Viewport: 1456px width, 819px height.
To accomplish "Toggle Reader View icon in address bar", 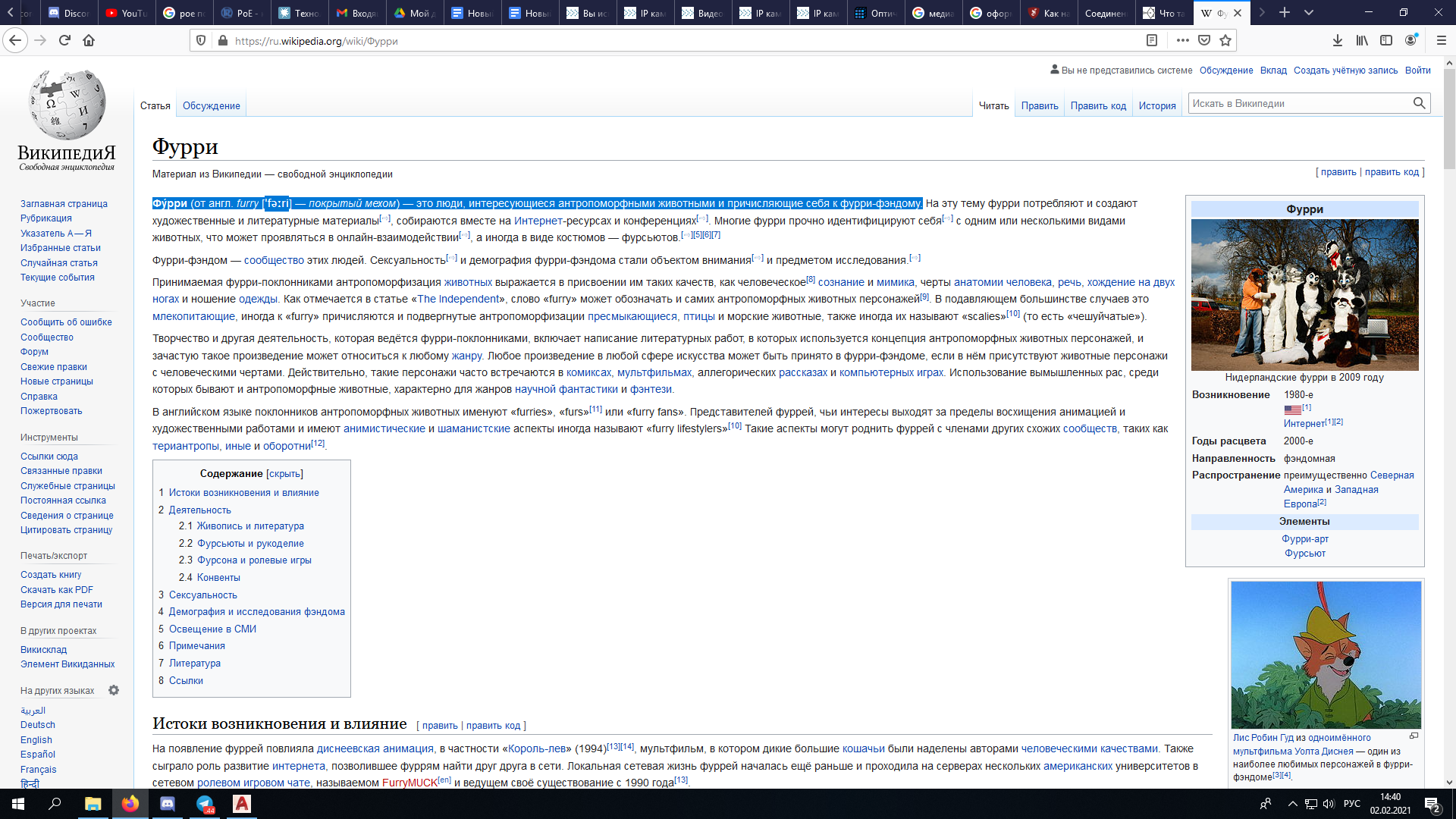I will coord(1151,40).
